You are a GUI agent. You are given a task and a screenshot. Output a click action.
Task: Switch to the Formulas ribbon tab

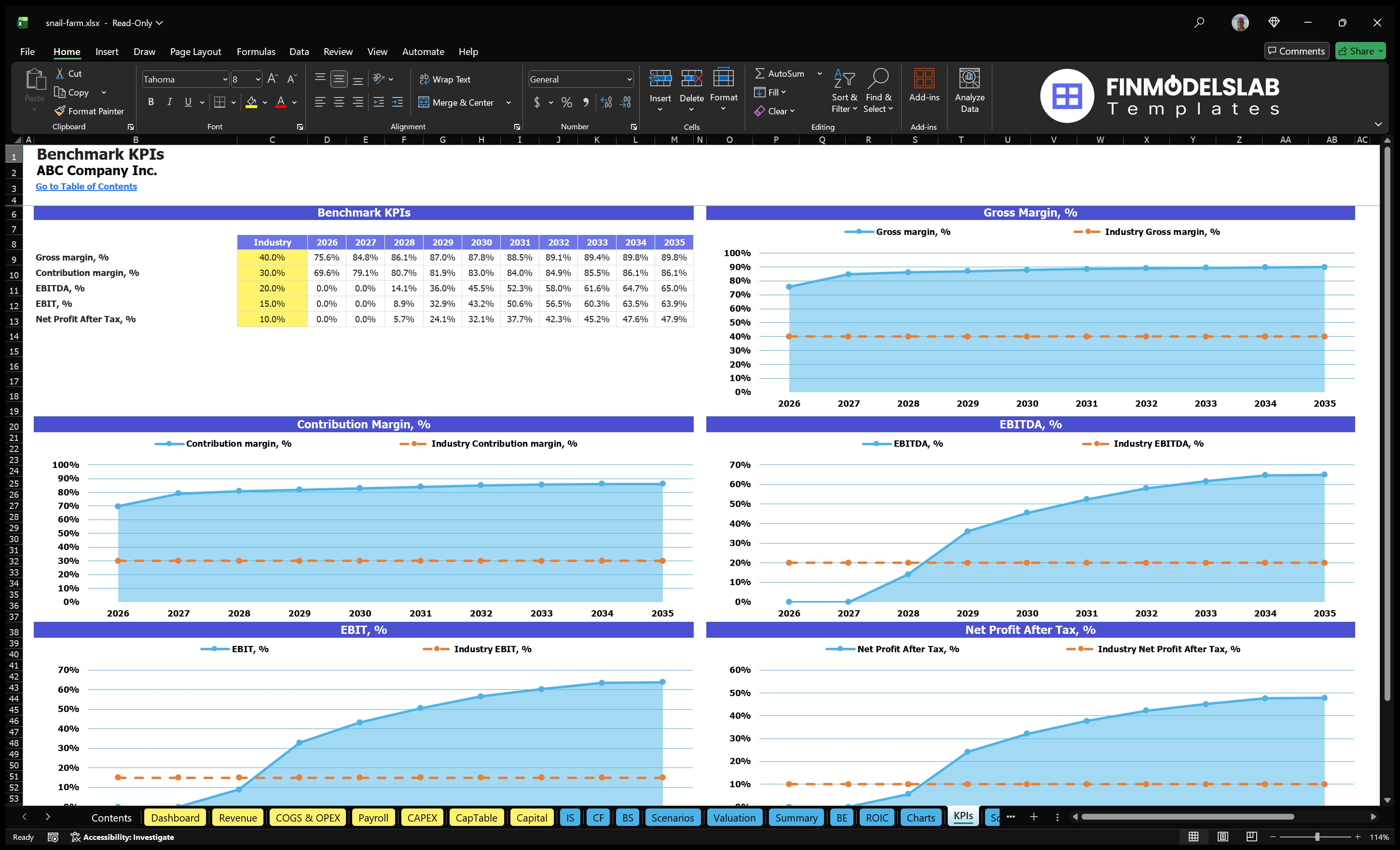pos(256,51)
